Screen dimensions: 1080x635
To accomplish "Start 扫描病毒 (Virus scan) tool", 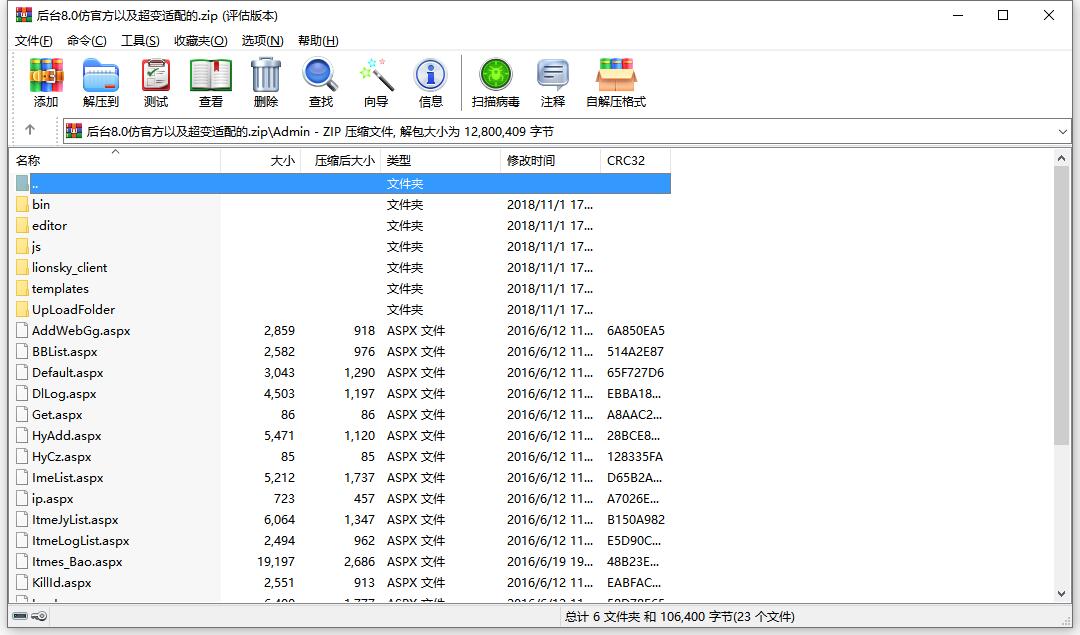I will click(496, 82).
